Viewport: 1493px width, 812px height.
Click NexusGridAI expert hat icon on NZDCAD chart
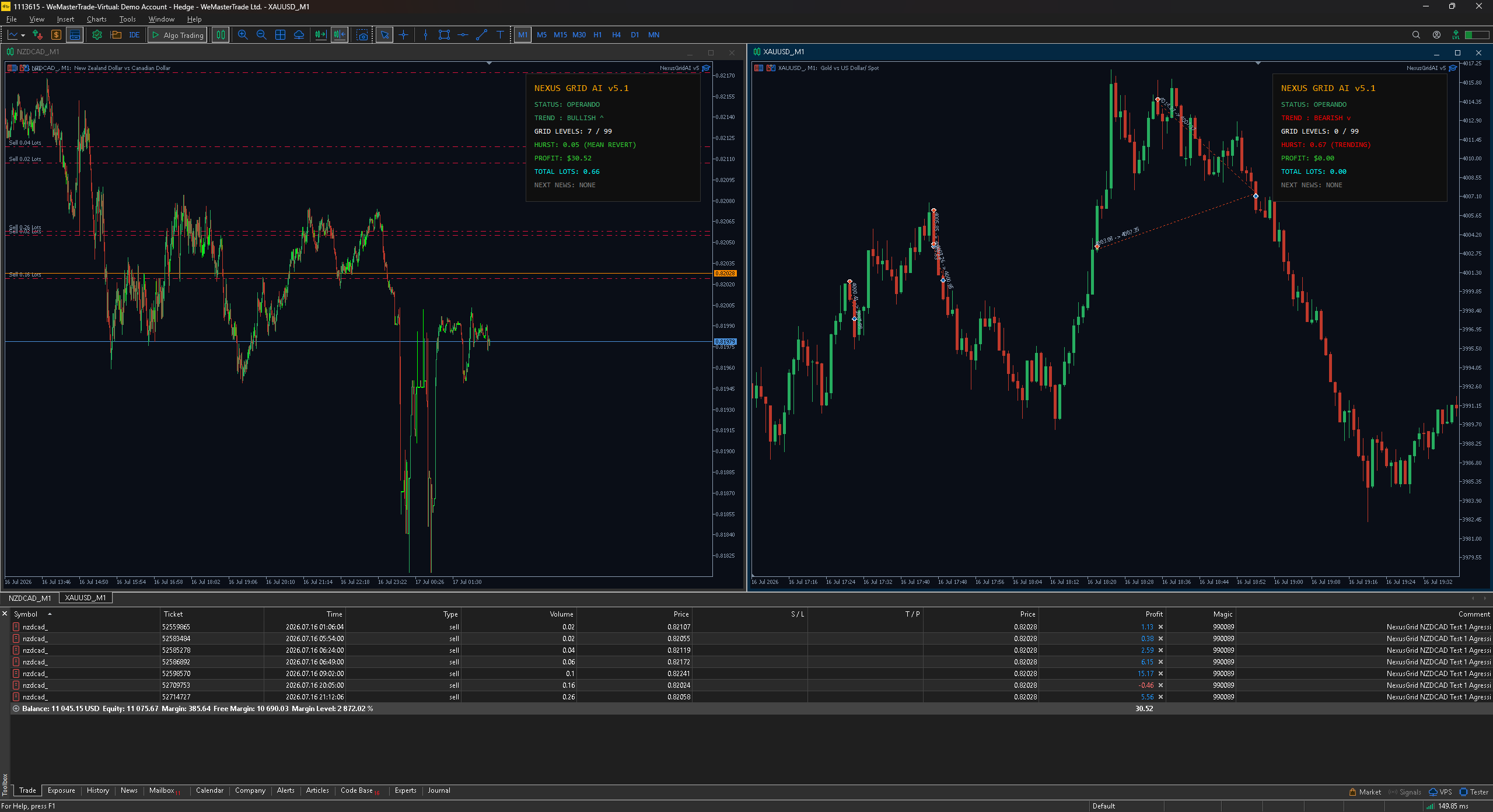coord(706,68)
